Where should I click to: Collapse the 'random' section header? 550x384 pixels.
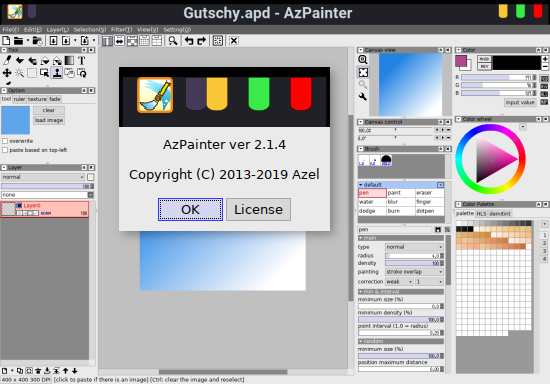(361, 341)
